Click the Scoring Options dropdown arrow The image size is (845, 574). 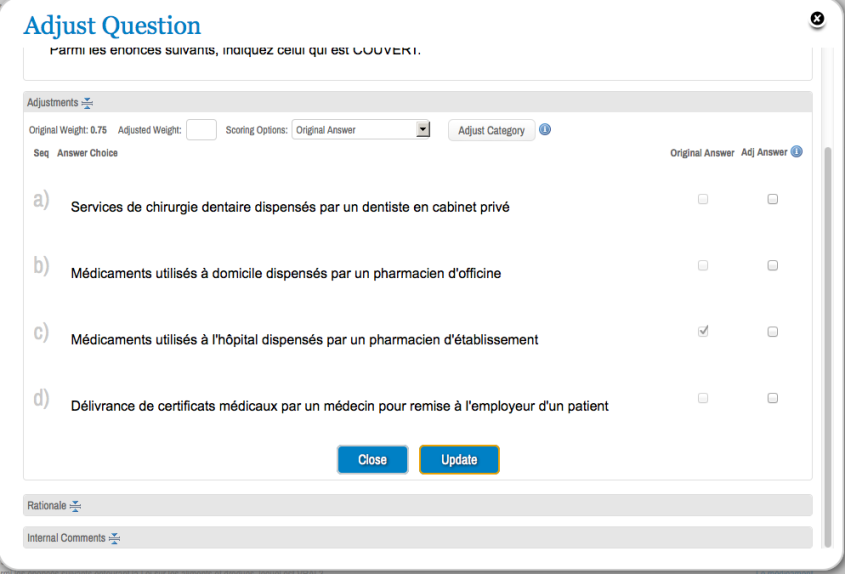423,129
